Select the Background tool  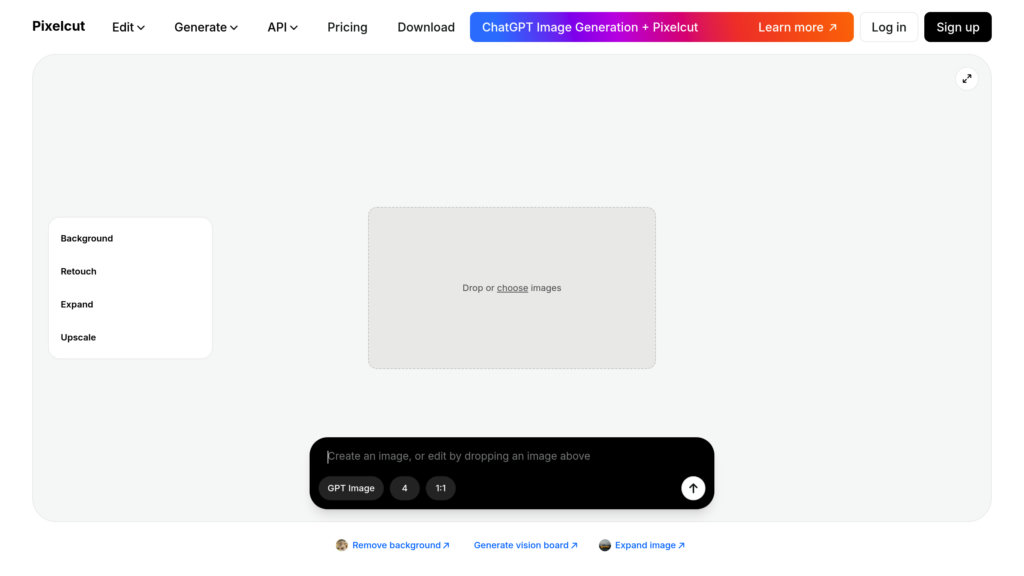87,238
